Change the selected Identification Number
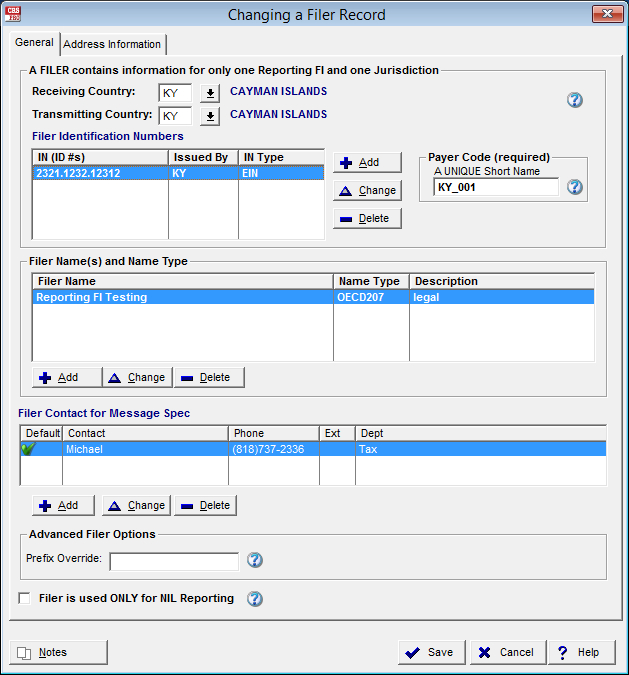 (x=367, y=190)
